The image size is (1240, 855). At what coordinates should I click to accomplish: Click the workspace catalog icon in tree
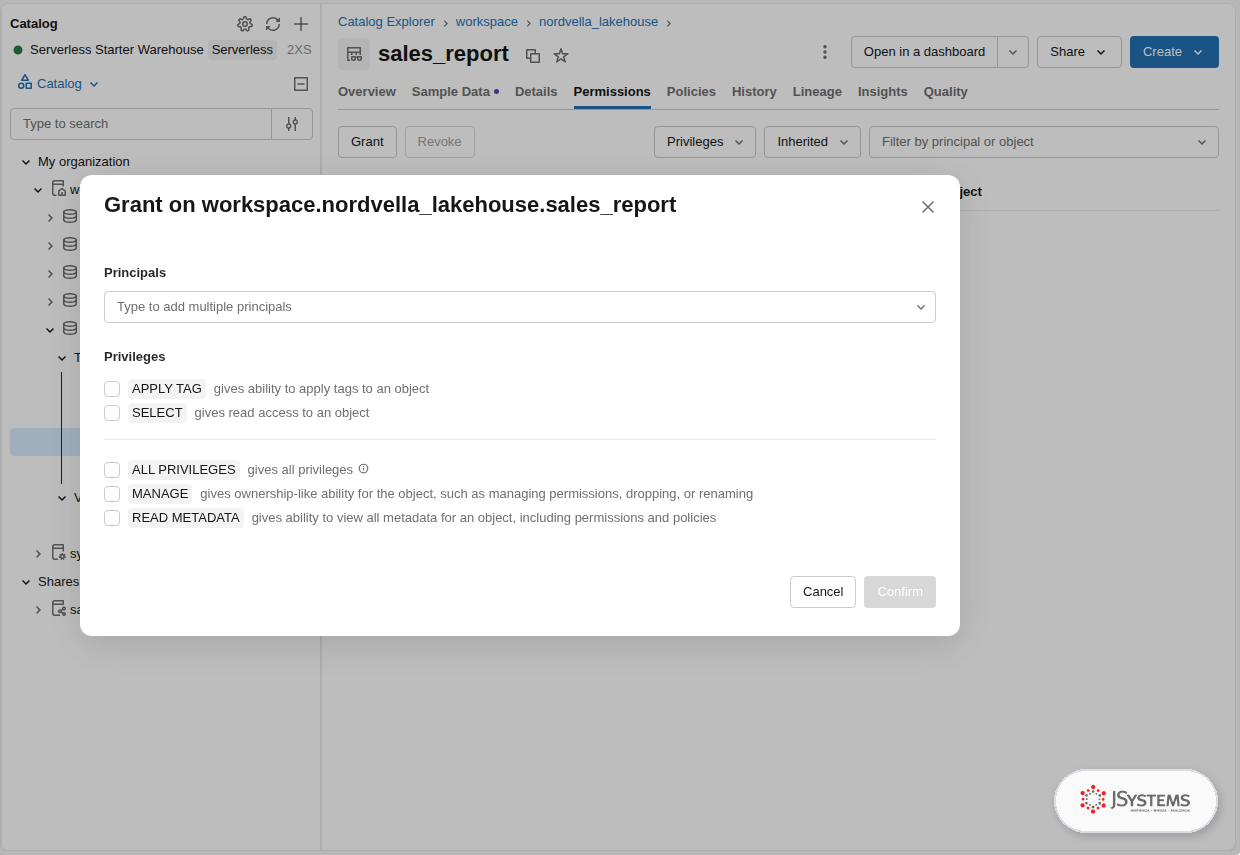click(59, 189)
